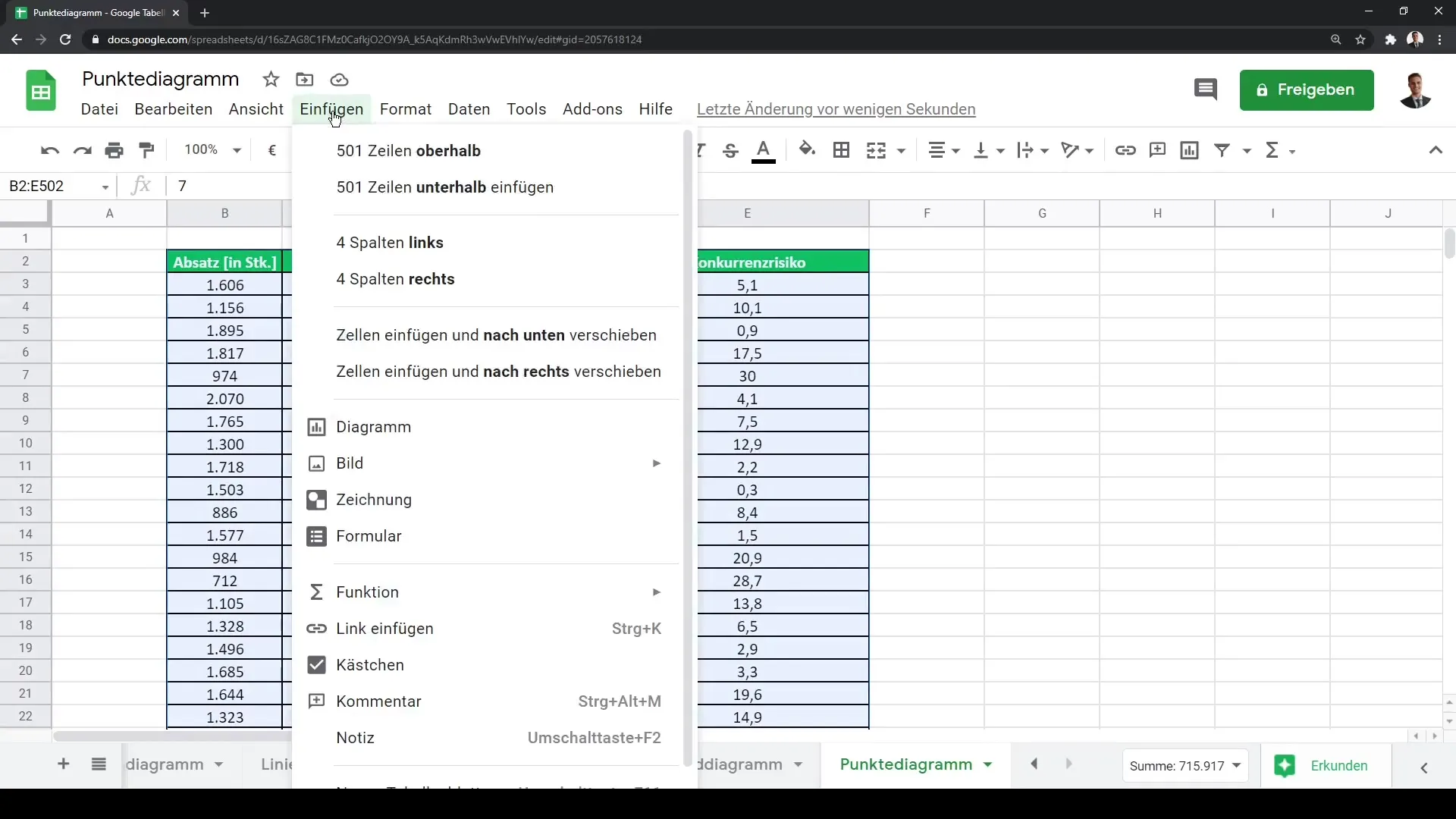
Task: Click the redo arrow icon
Action: click(x=82, y=150)
